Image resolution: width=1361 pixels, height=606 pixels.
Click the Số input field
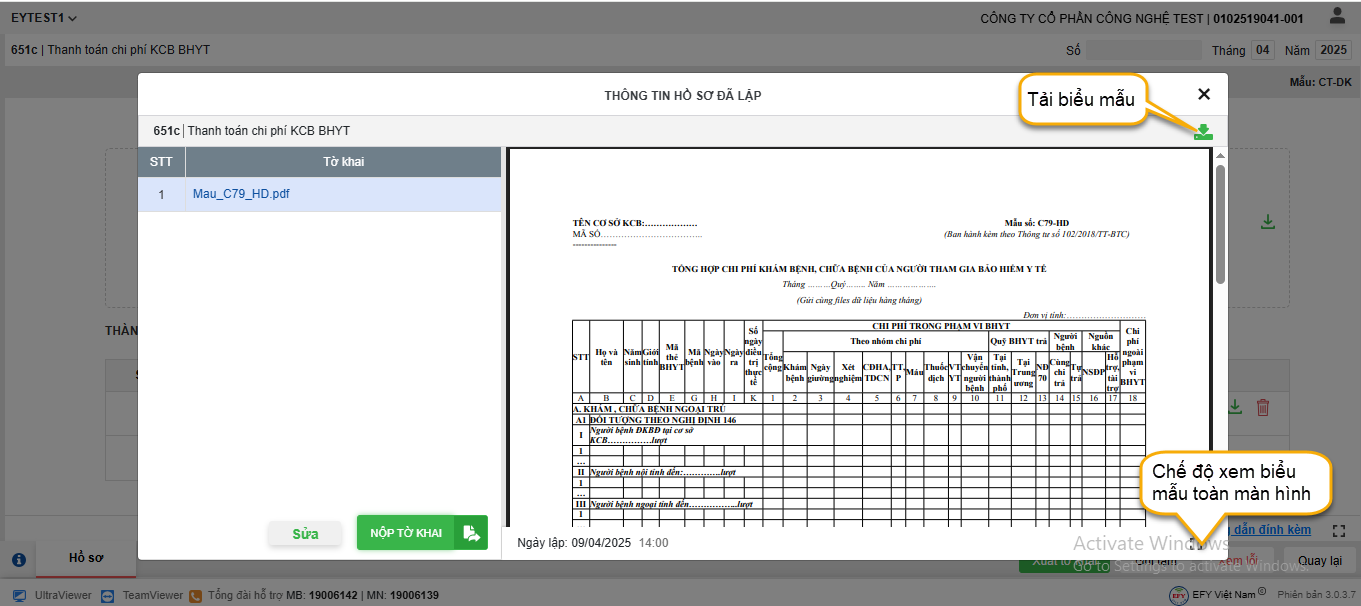point(1143,50)
